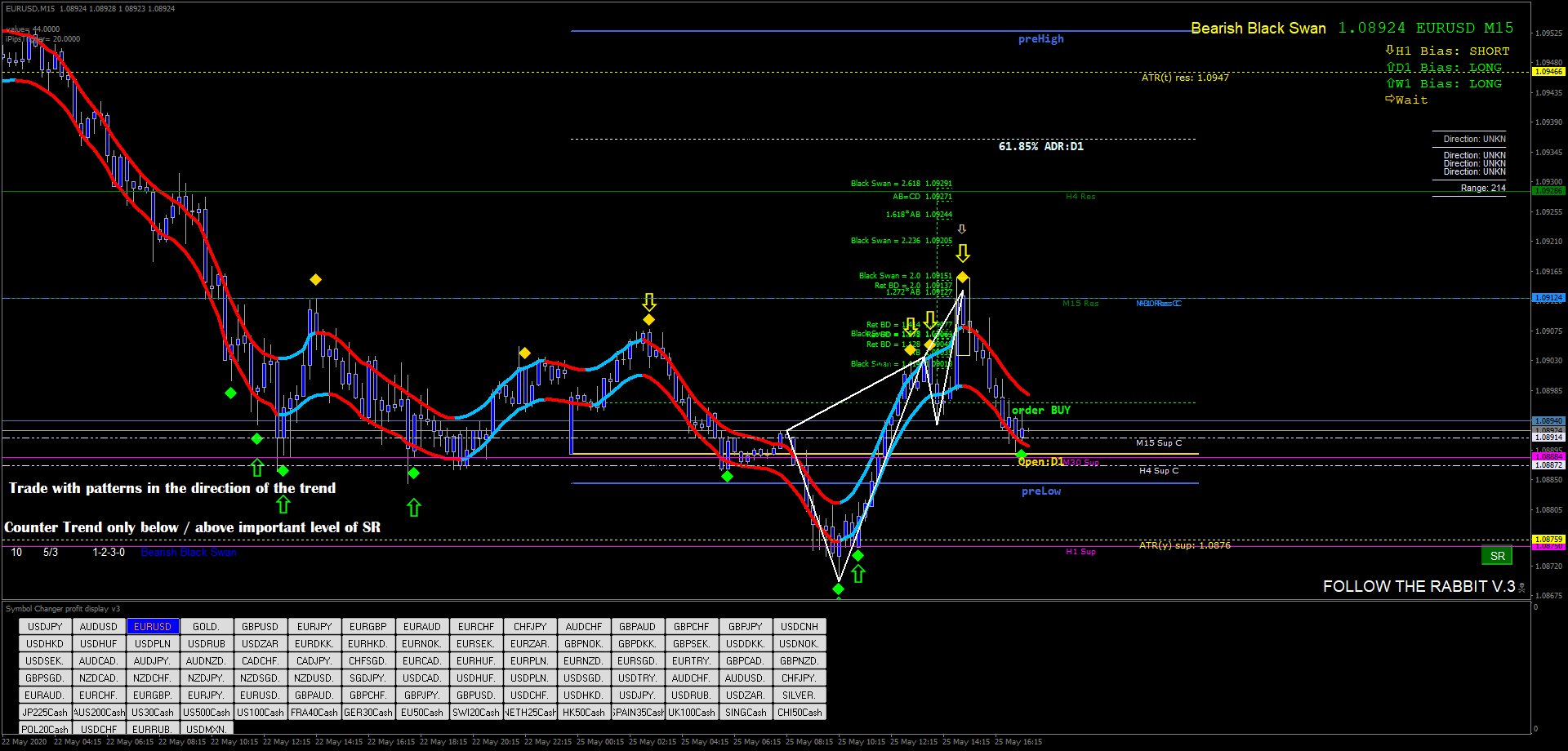
Task: Load the USDCAD. chart
Action: coord(422,678)
